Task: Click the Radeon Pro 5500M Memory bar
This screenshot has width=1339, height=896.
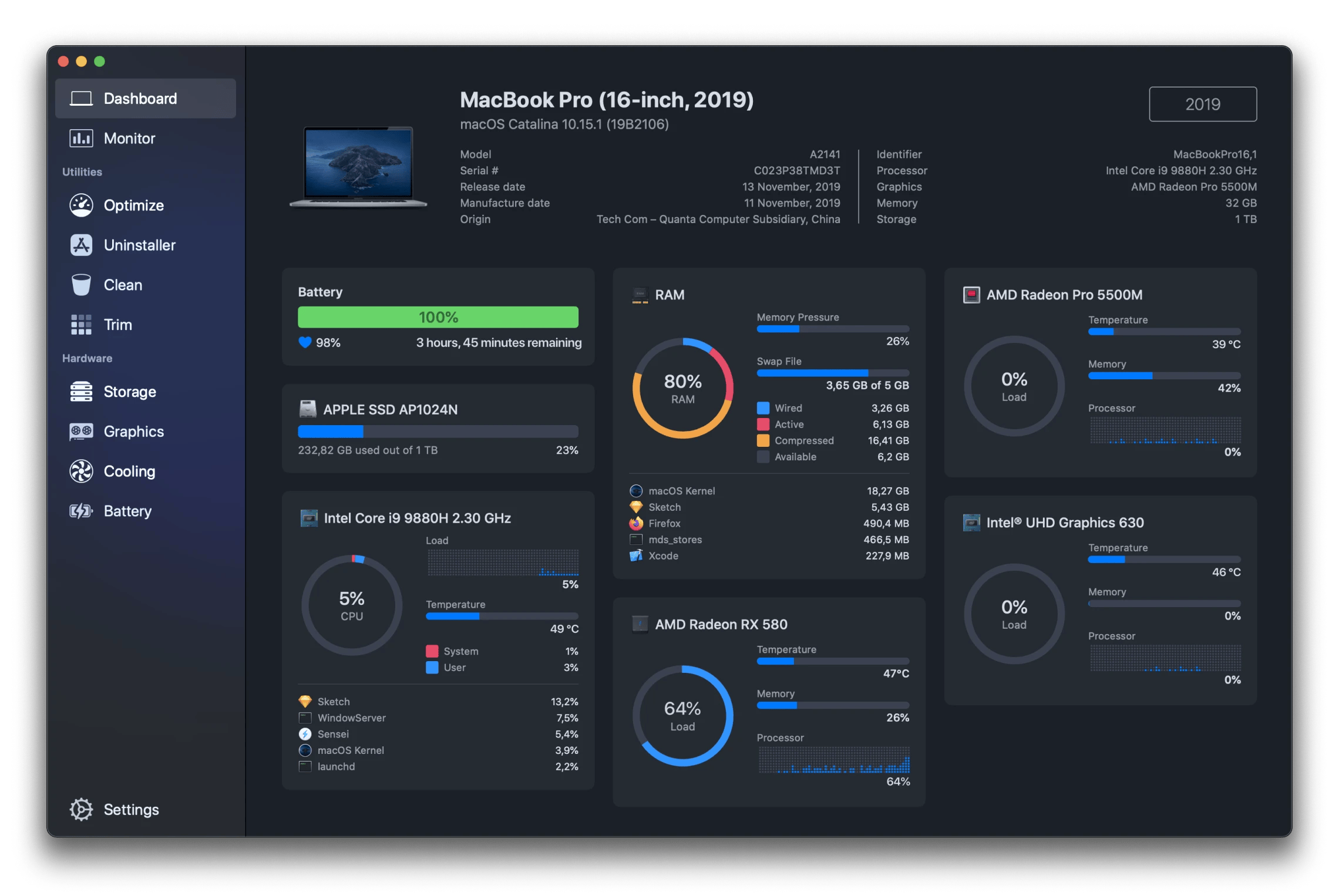Action: [x=1164, y=376]
